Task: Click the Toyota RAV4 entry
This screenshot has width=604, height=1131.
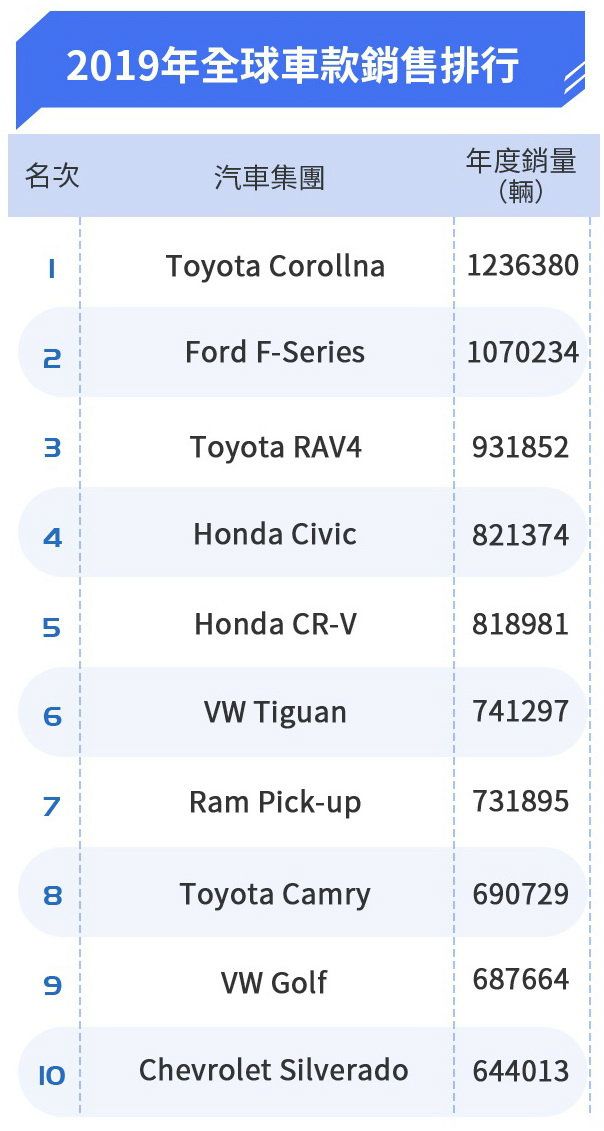Action: (x=275, y=446)
